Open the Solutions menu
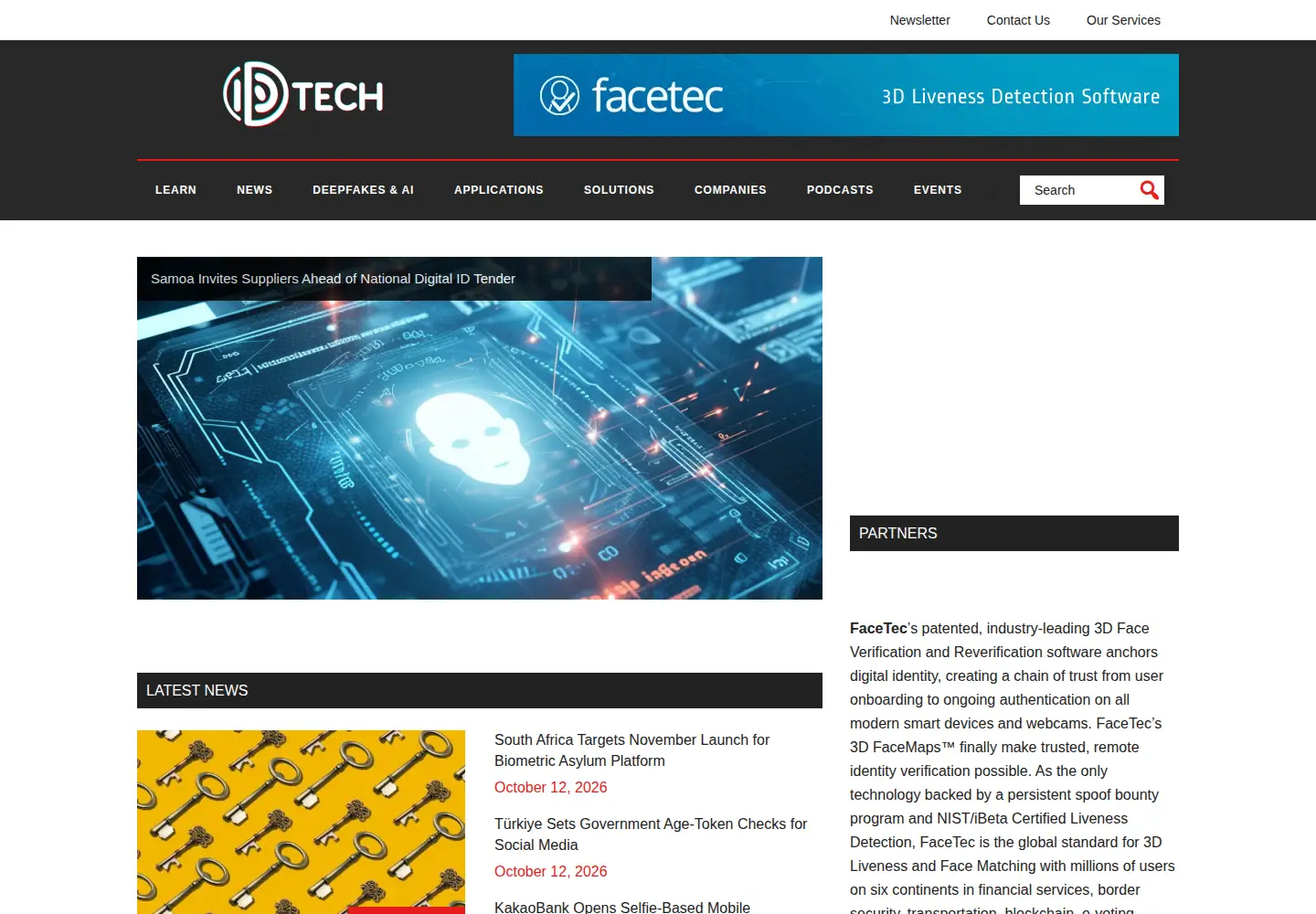Viewport: 1316px width, 914px height. [619, 190]
